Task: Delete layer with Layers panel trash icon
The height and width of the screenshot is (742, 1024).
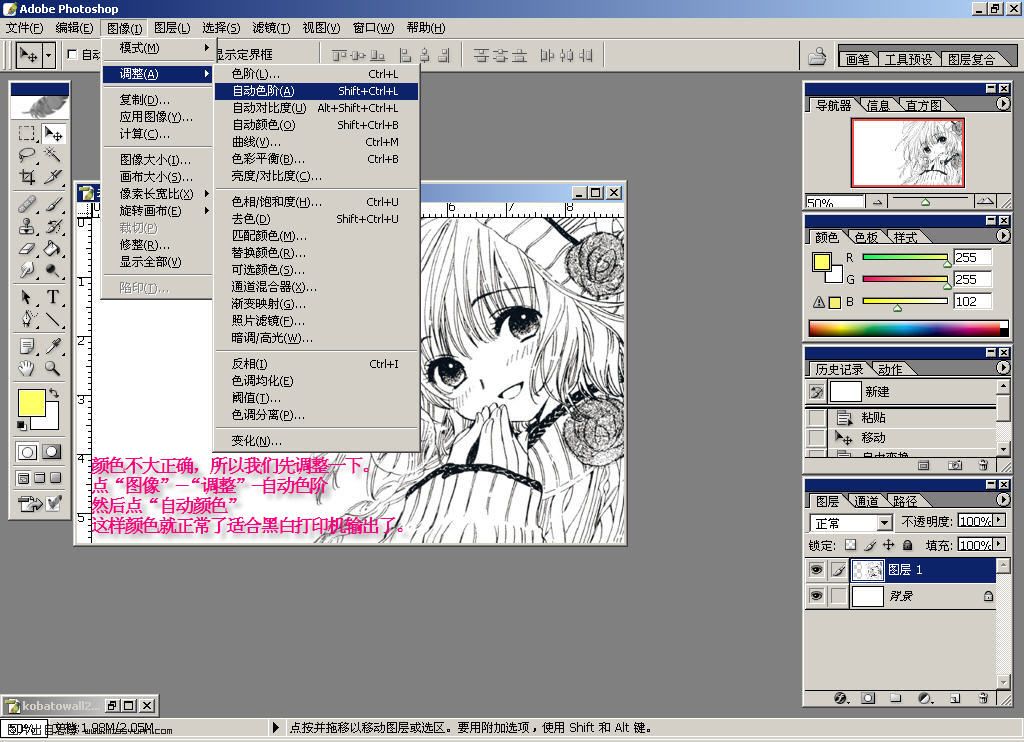Action: (984, 698)
